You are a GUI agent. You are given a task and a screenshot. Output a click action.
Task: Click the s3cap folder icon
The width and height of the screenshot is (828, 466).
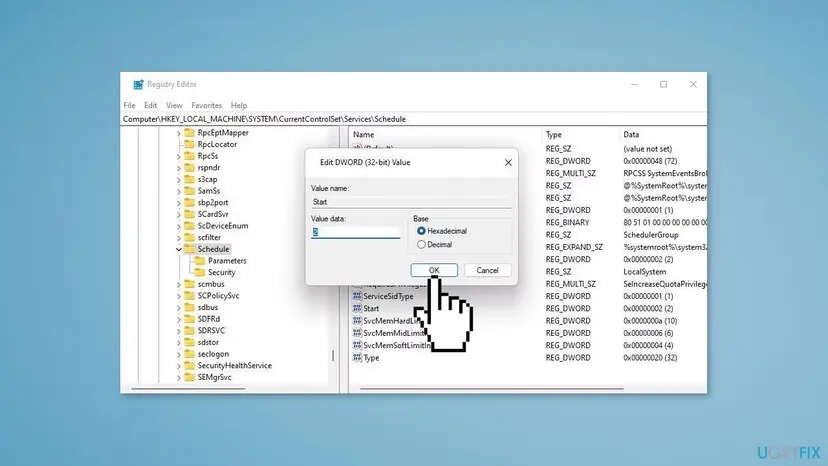(189, 179)
